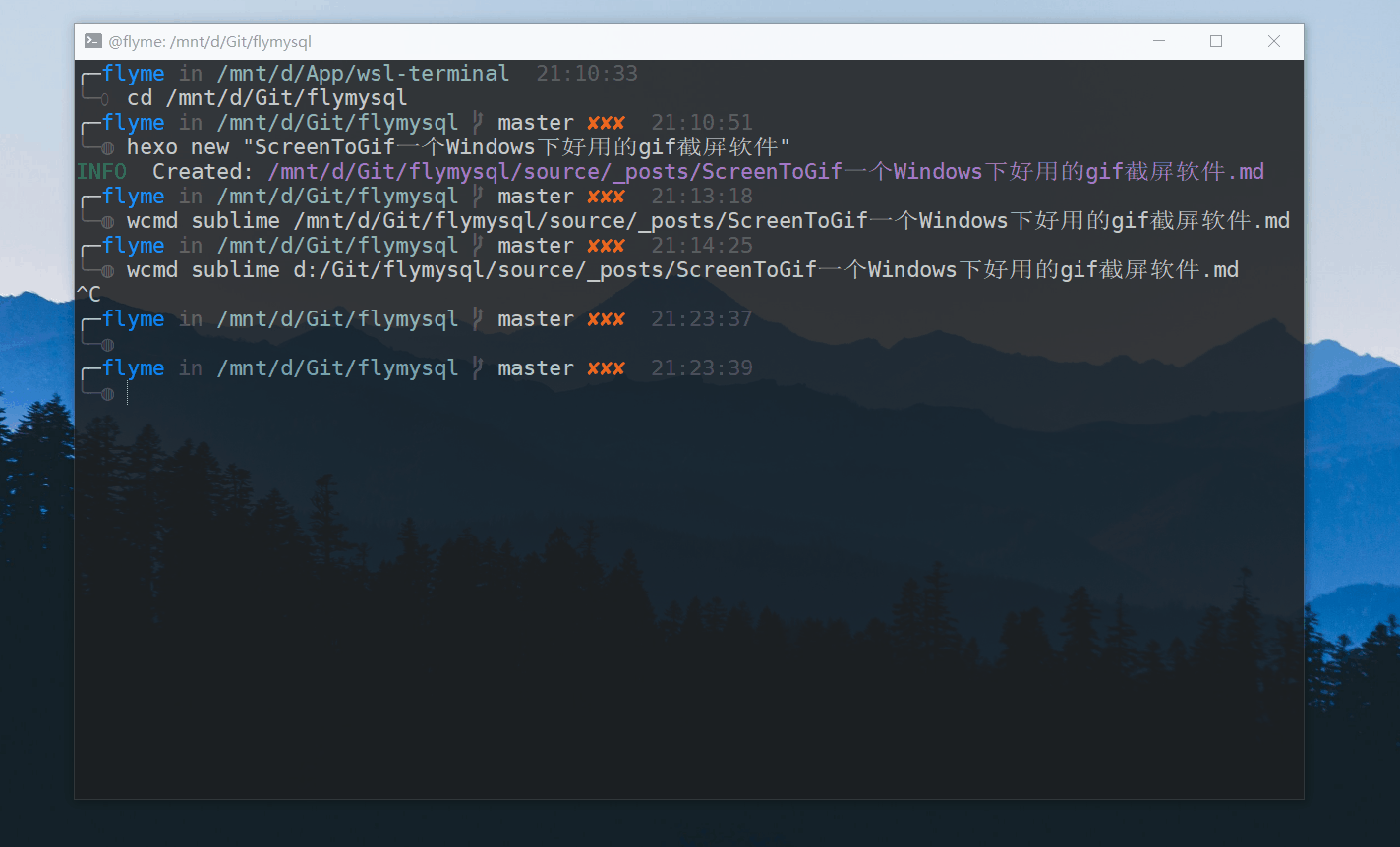Click the window title '@flyme: /mnt/d/Git/flymysql'
The width and height of the screenshot is (1400, 847).
pyautogui.click(x=210, y=42)
